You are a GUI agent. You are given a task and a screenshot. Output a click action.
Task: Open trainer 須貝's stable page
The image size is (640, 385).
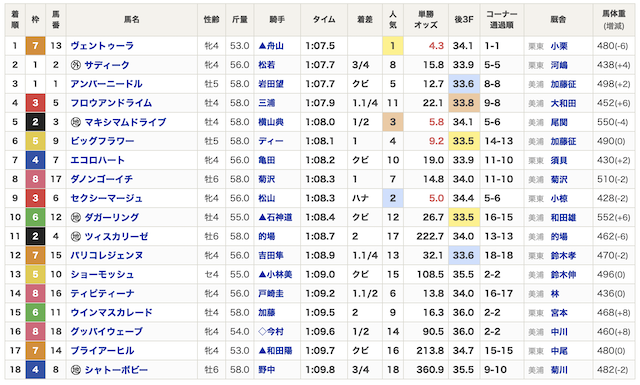coord(559,160)
